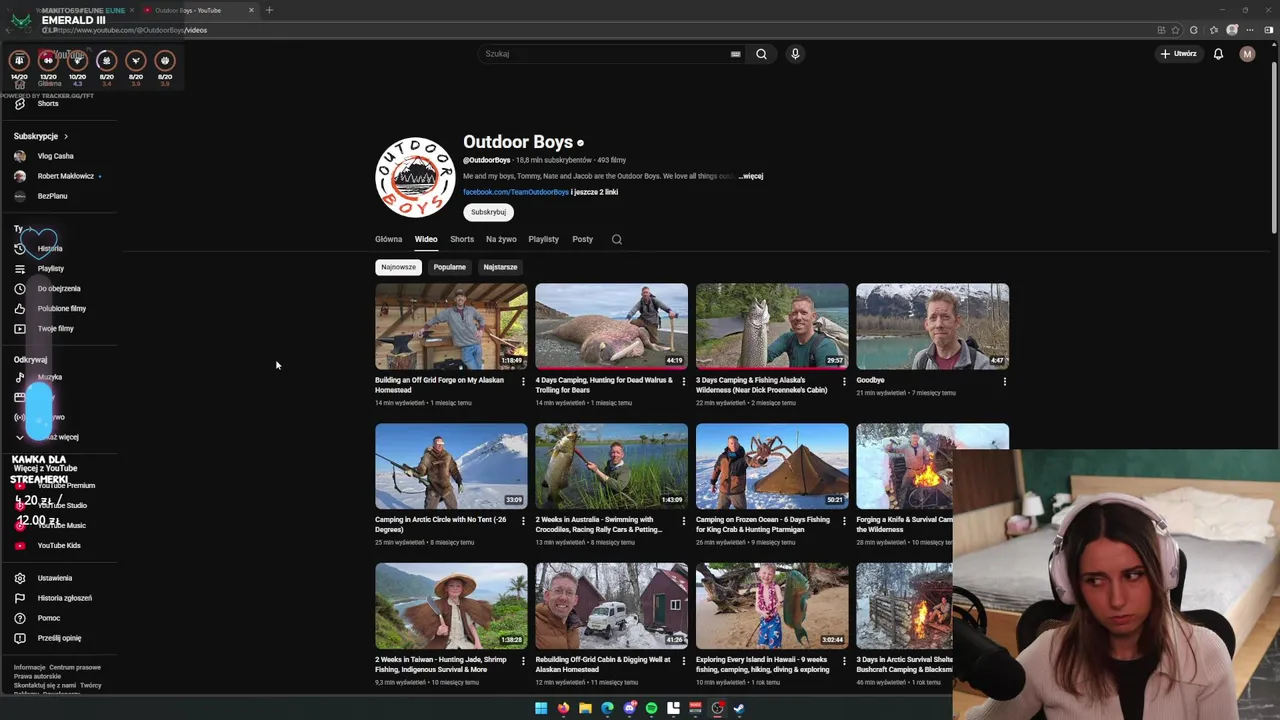Open Prześlij opinię feedback
Screen dimensions: 1280x720
(x=59, y=638)
